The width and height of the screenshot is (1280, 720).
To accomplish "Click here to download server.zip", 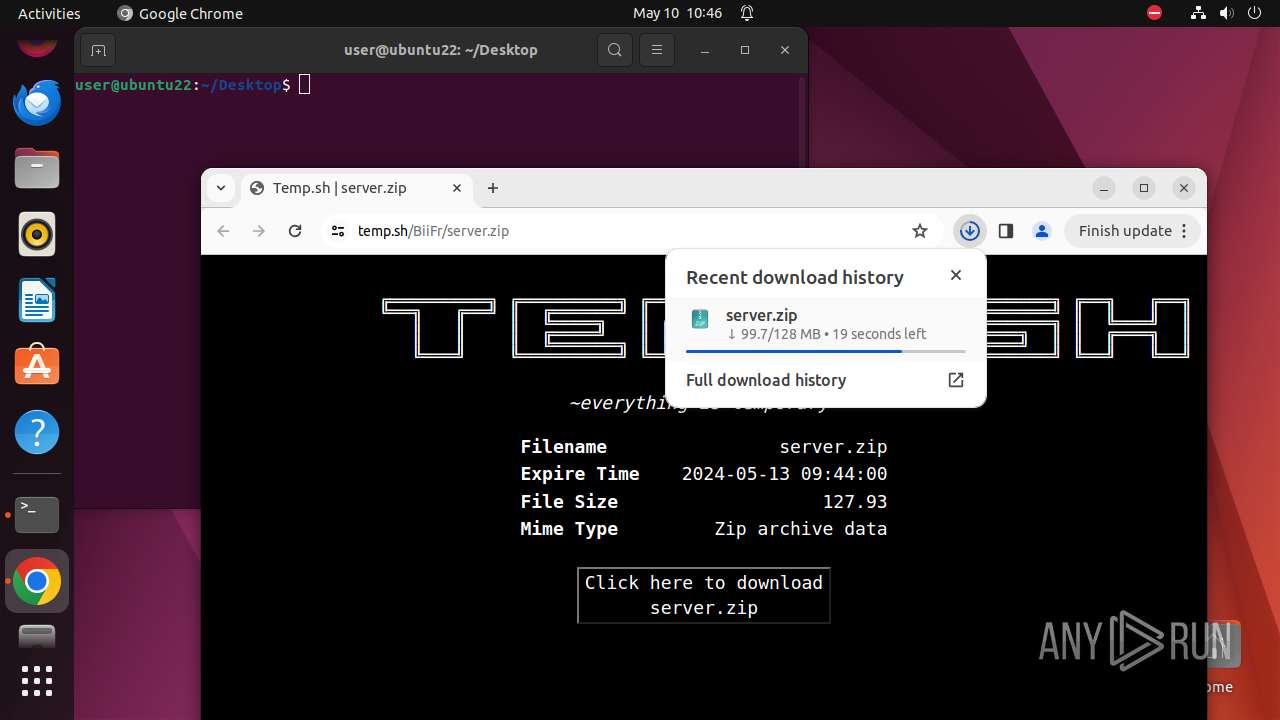I will pyautogui.click(x=704, y=595).
